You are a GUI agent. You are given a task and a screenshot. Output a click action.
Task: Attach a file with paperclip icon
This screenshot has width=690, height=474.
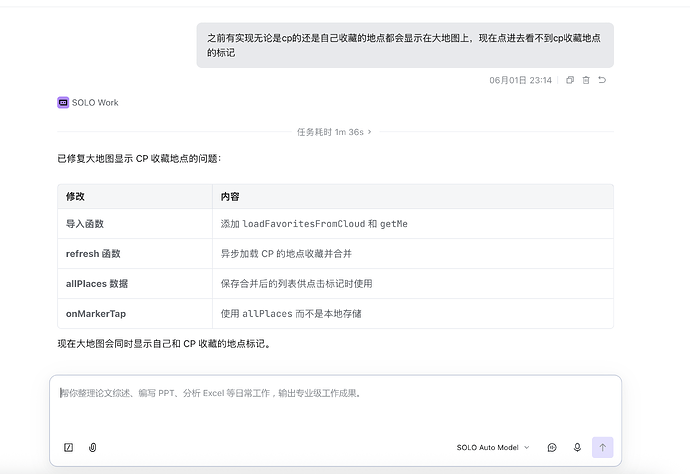(92, 448)
